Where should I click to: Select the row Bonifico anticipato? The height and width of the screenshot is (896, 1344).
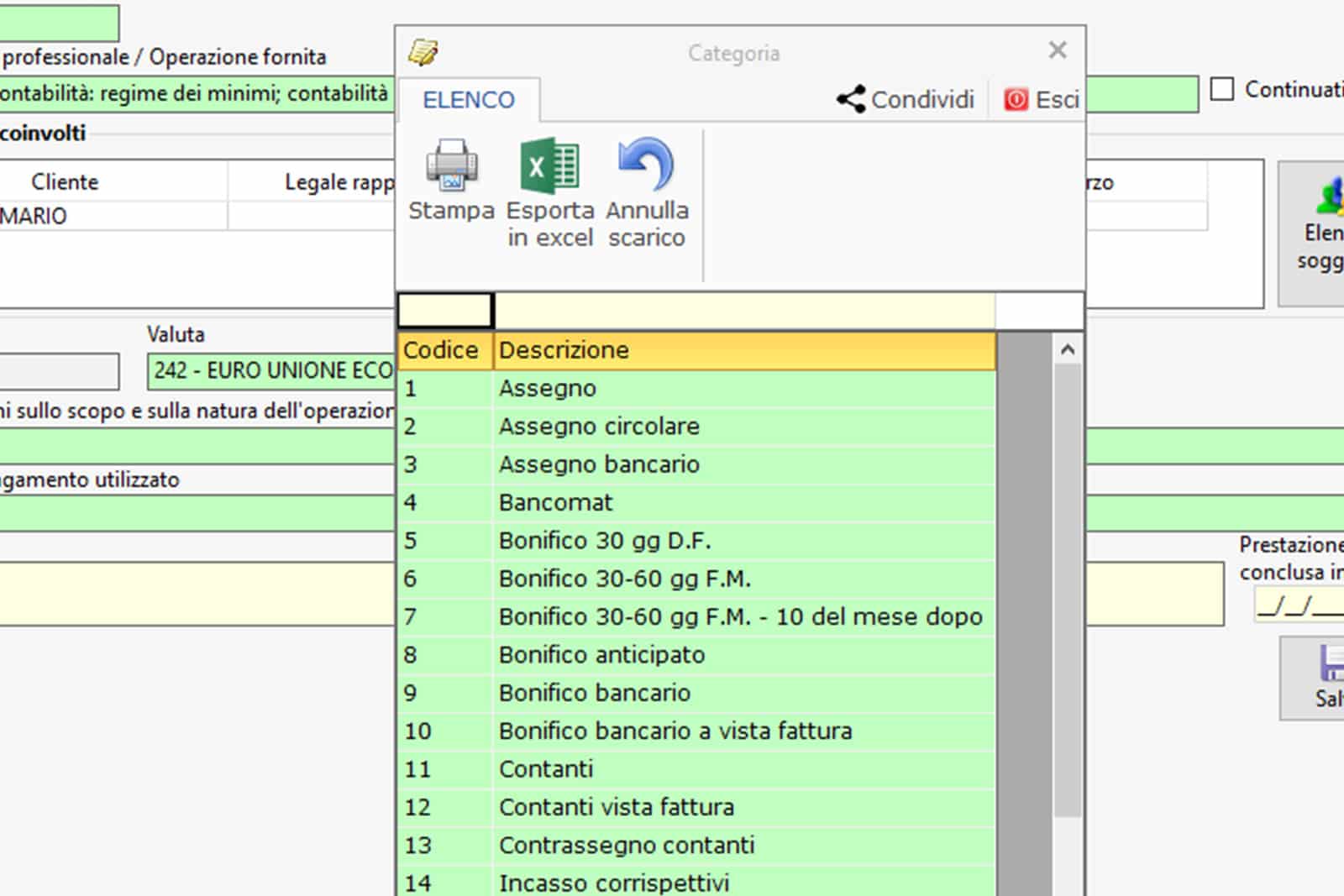click(696, 655)
